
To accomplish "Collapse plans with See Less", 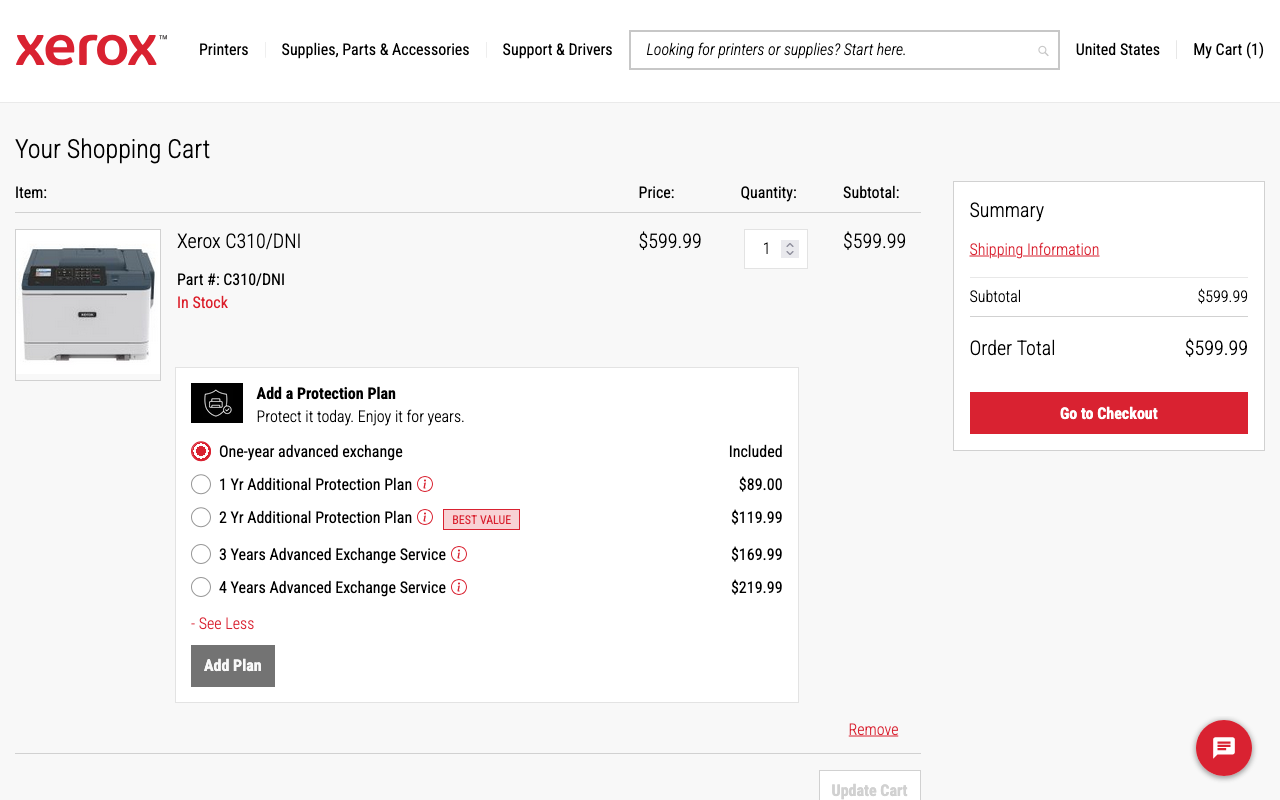I will [x=222, y=623].
